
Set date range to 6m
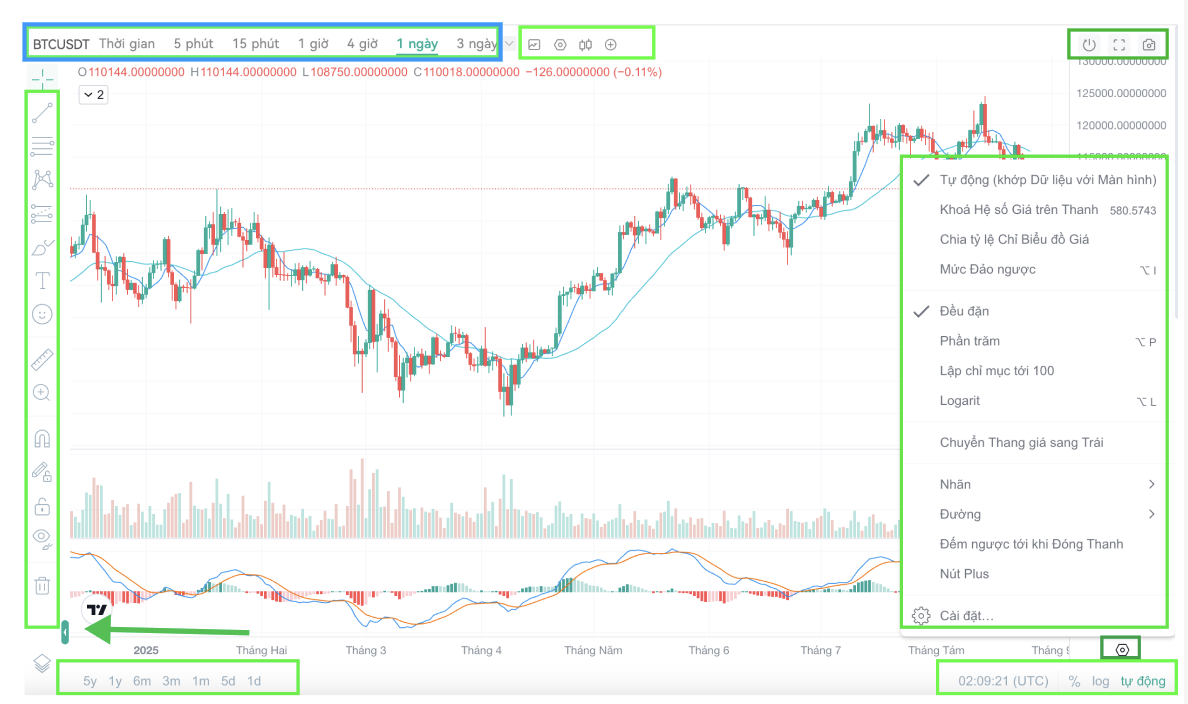click(x=142, y=681)
